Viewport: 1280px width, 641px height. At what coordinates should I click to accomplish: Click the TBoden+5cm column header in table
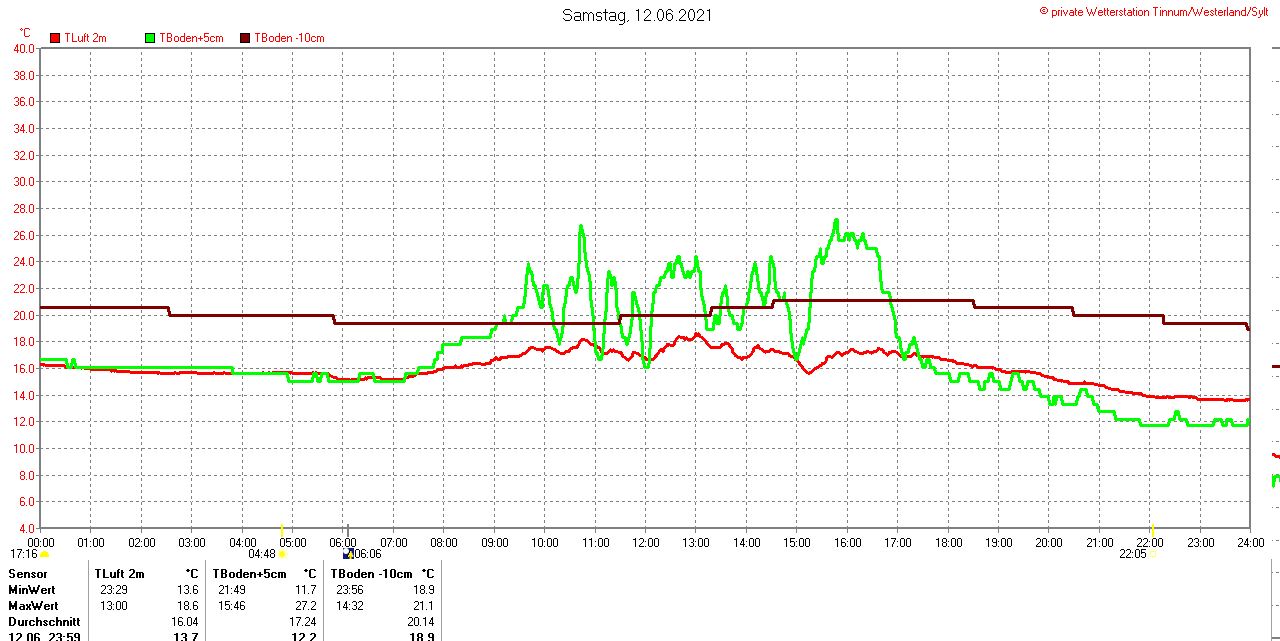(249, 574)
